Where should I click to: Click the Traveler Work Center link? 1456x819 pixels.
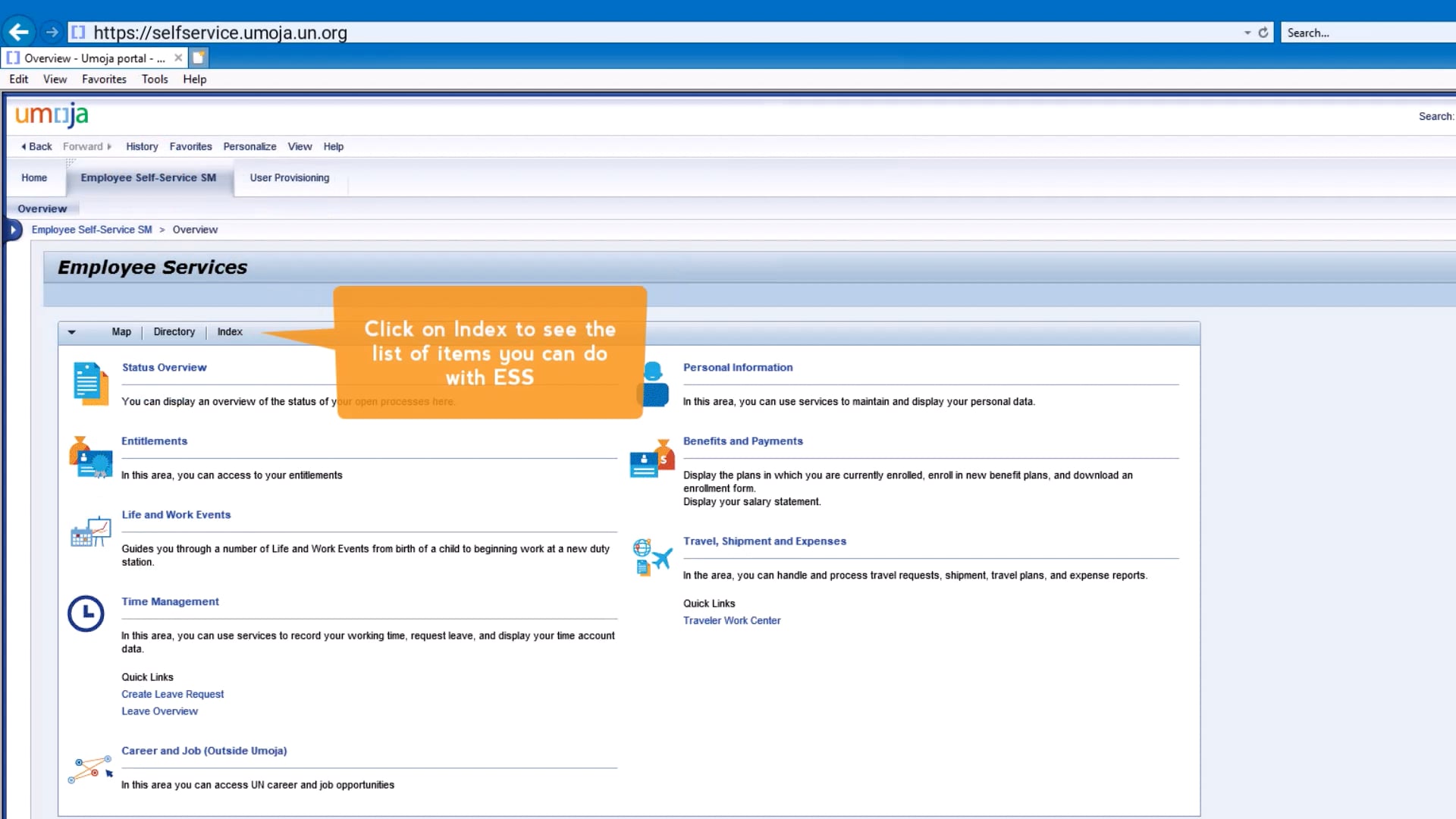click(x=731, y=620)
